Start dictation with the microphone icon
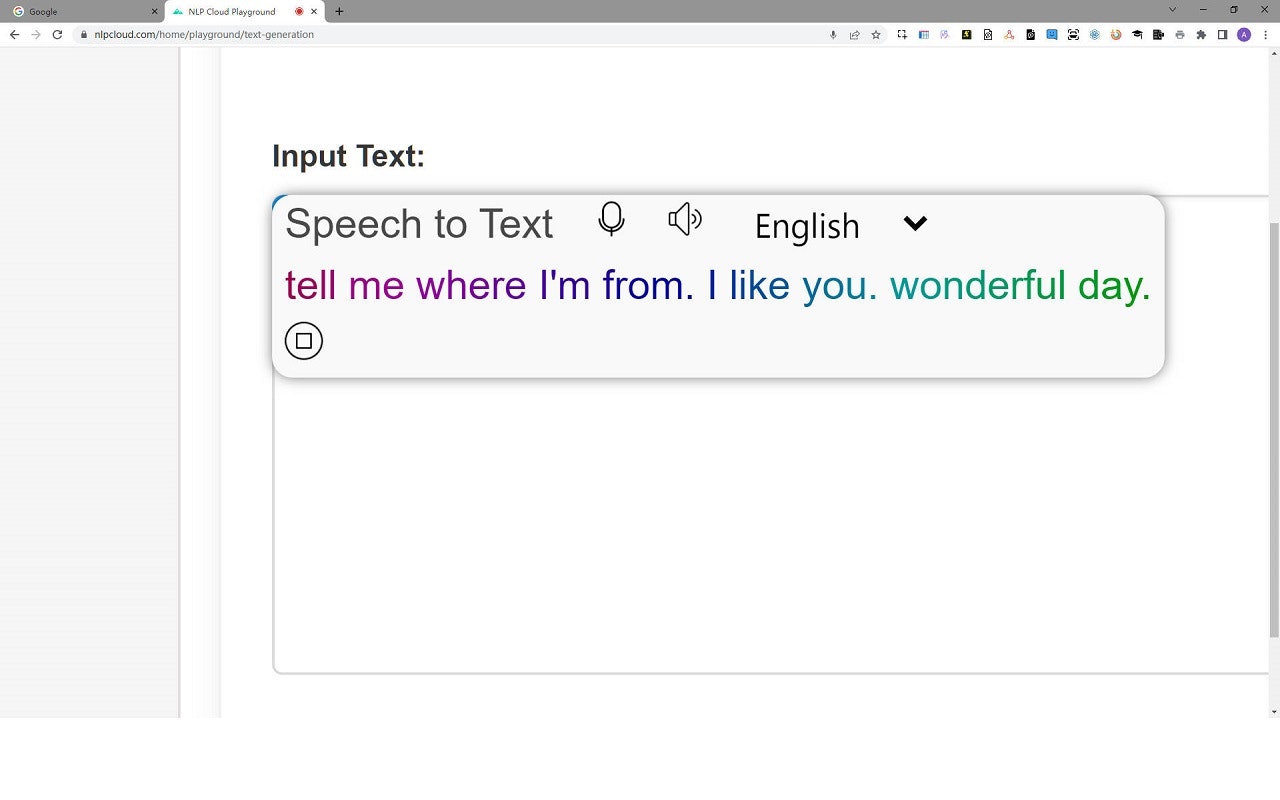1280x800 pixels. pos(611,219)
